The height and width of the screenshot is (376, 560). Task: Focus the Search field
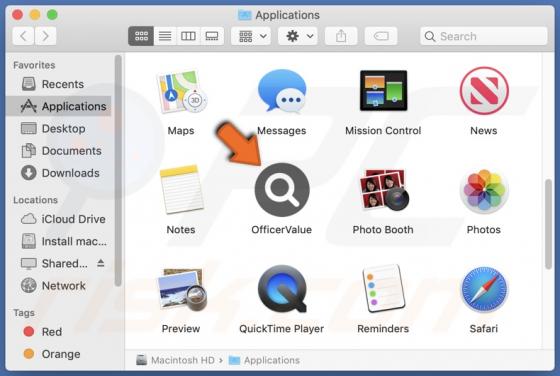pos(484,36)
